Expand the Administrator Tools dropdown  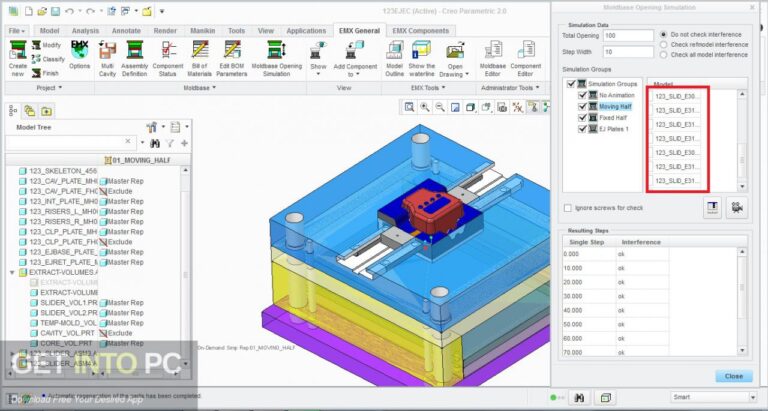510,88
